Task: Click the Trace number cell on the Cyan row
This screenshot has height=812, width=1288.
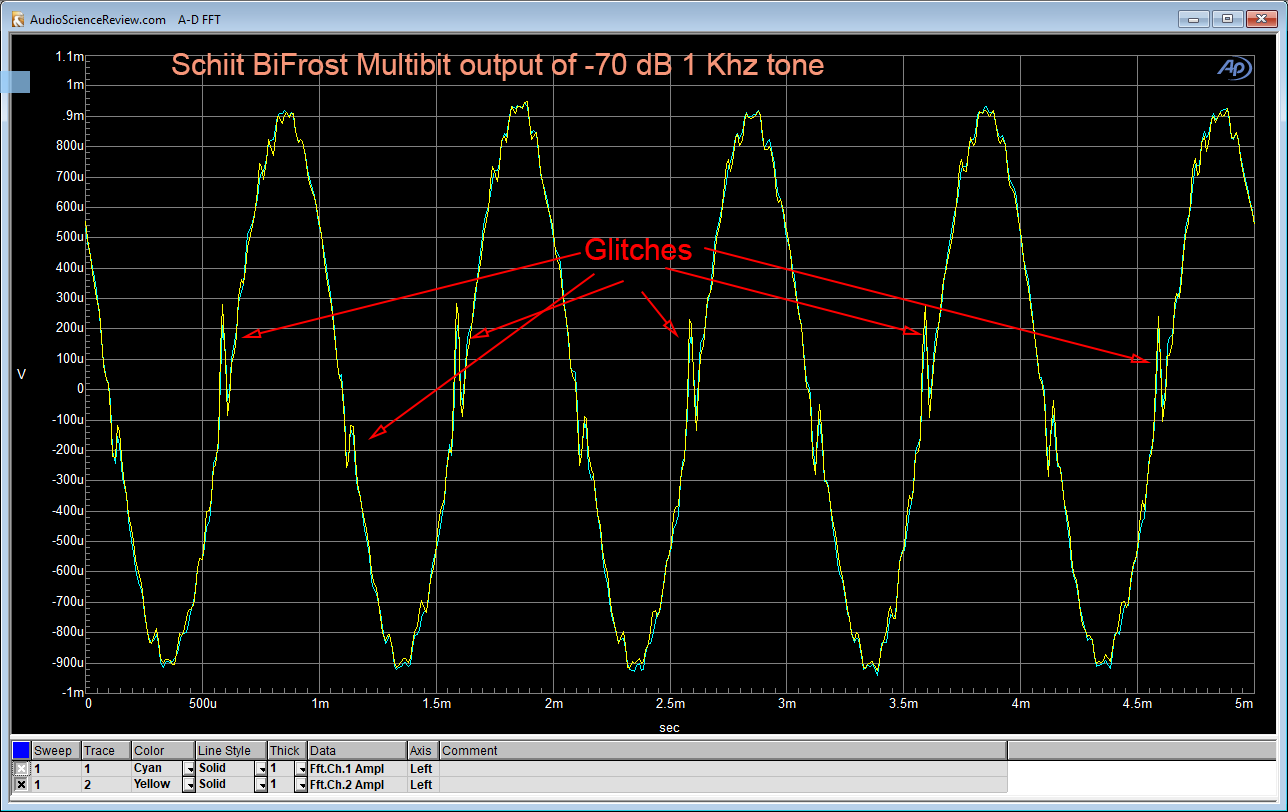Action: tap(106, 768)
